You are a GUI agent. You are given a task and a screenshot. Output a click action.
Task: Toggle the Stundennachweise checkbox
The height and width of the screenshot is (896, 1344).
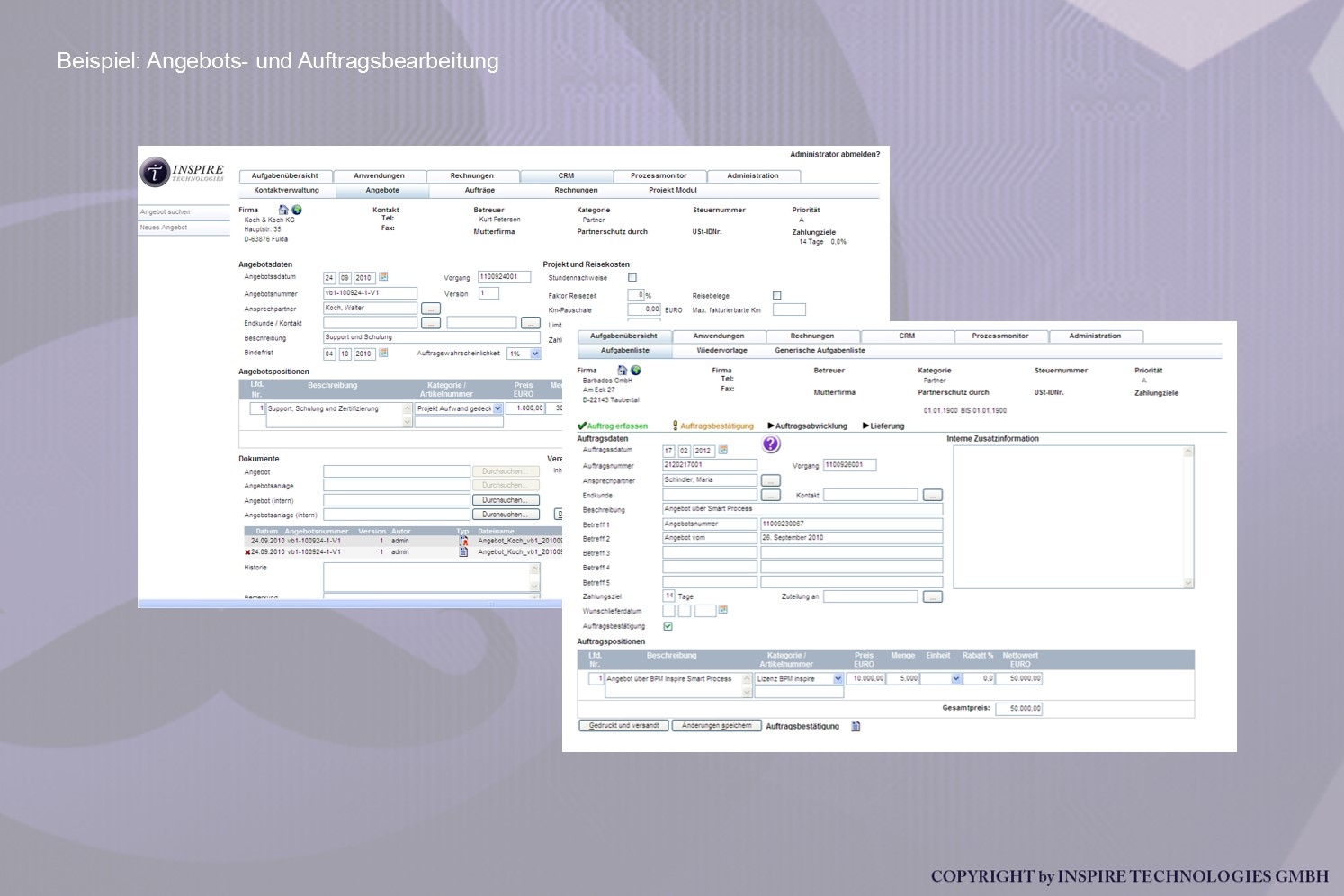point(632,277)
